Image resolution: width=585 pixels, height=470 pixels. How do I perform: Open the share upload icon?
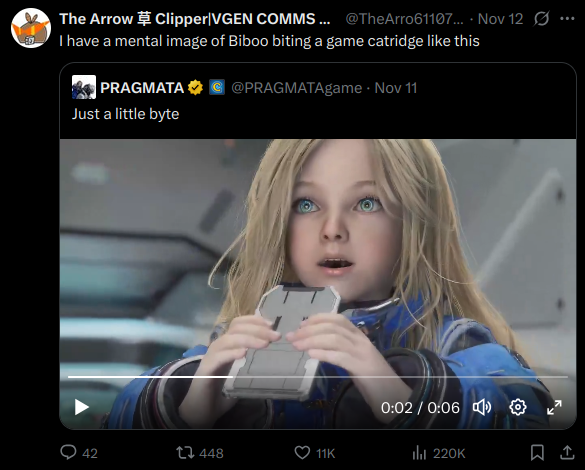point(567,452)
